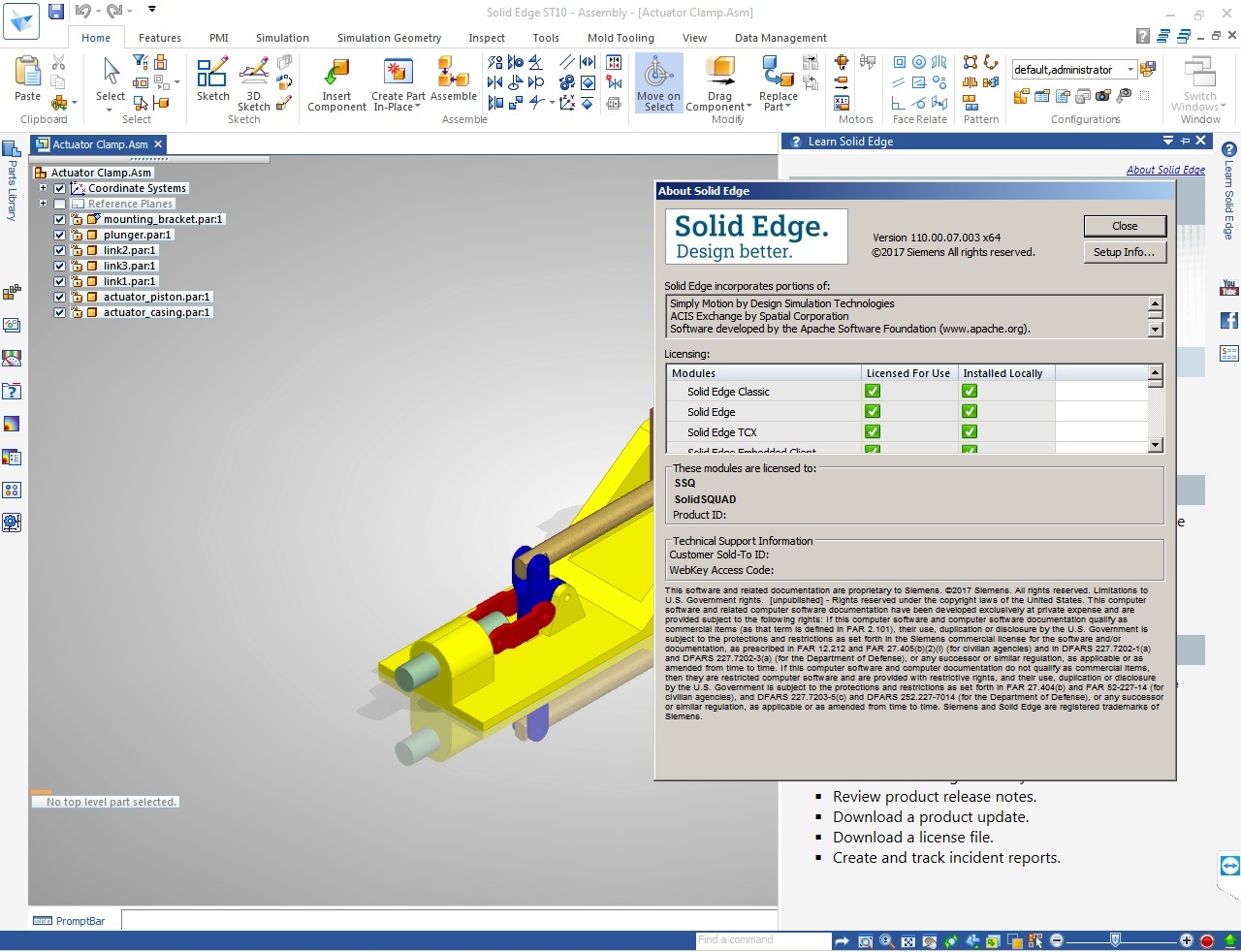The image size is (1241, 952).
Task: Open the quick access toolbar customize arrow
Action: (x=152, y=10)
